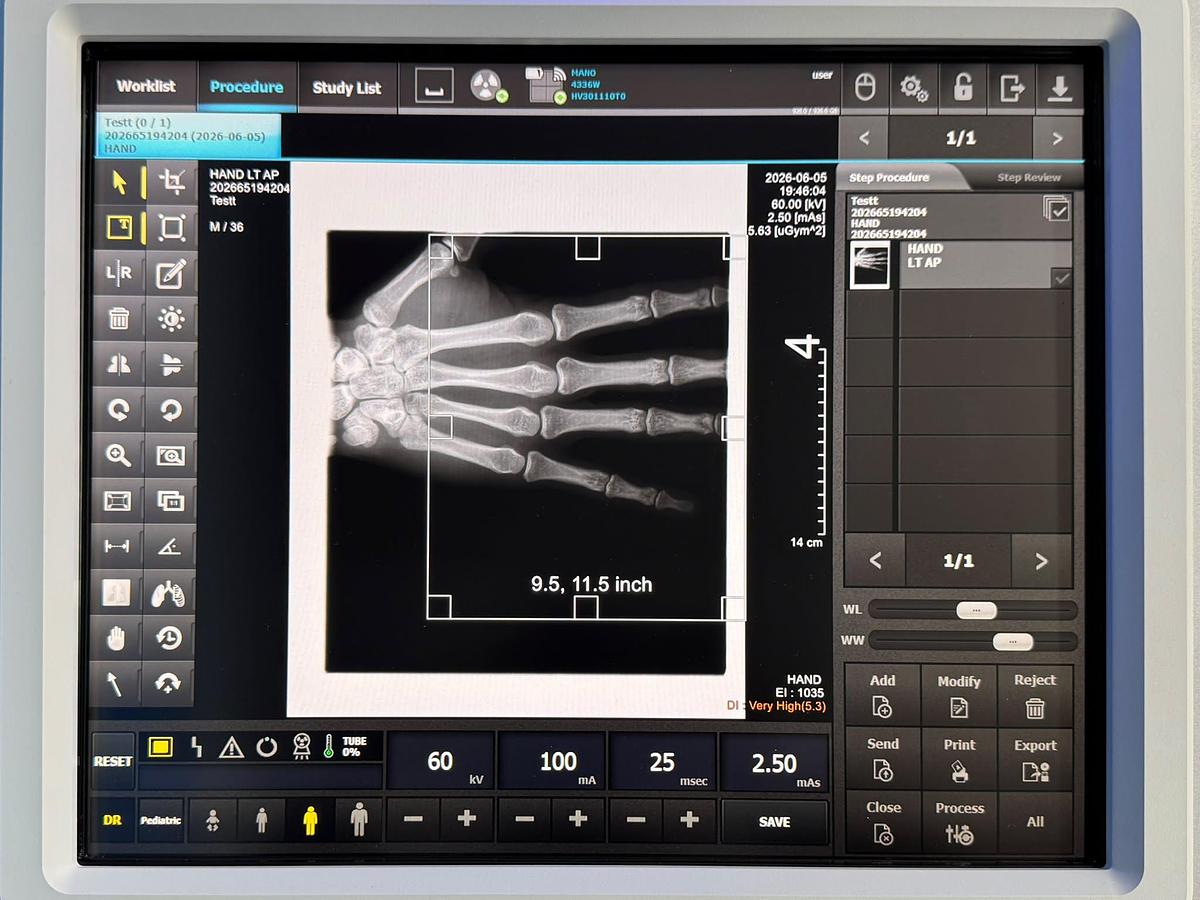Click the Modify button
This screenshot has height=900, width=1200.
coord(959,695)
